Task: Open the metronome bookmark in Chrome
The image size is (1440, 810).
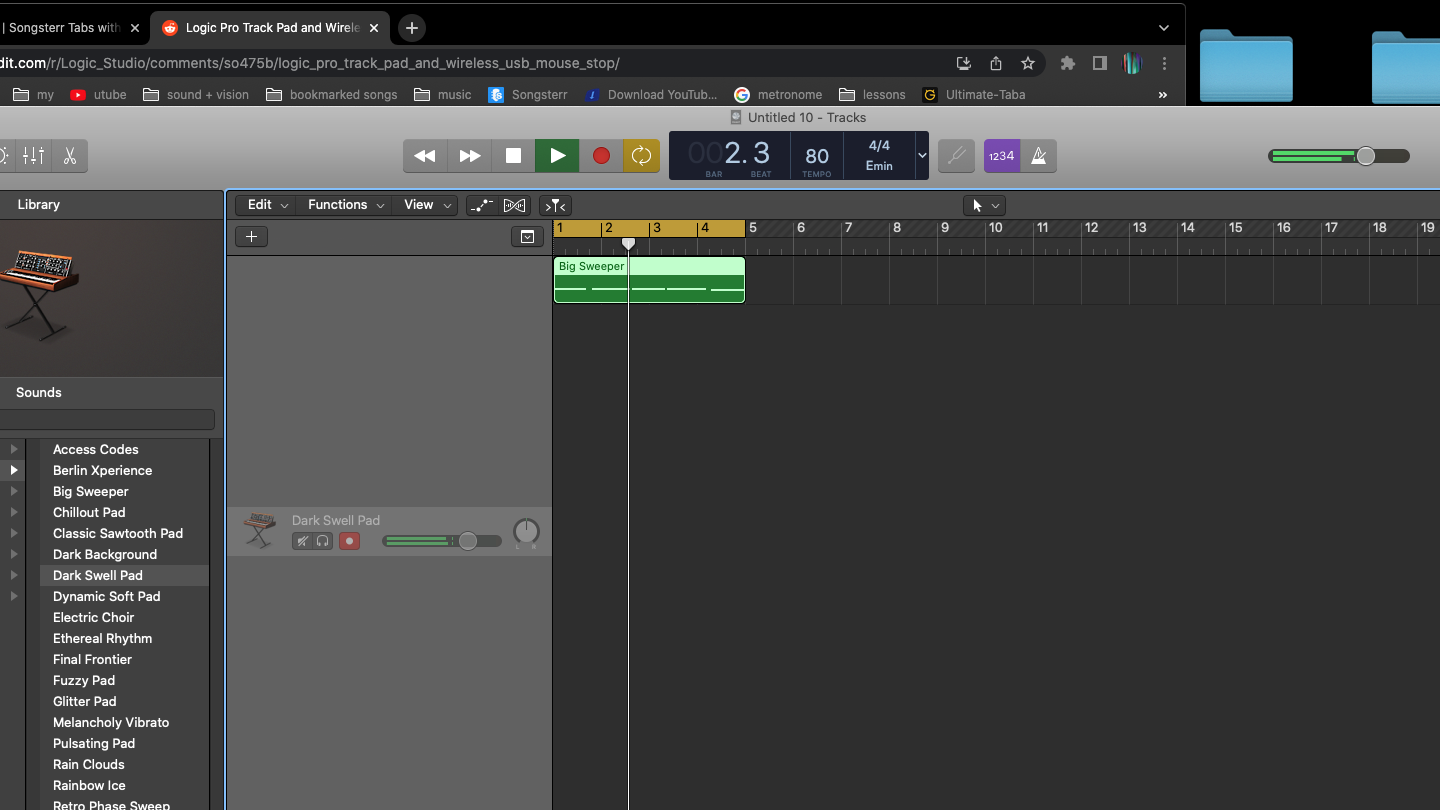Action: pyautogui.click(x=778, y=95)
